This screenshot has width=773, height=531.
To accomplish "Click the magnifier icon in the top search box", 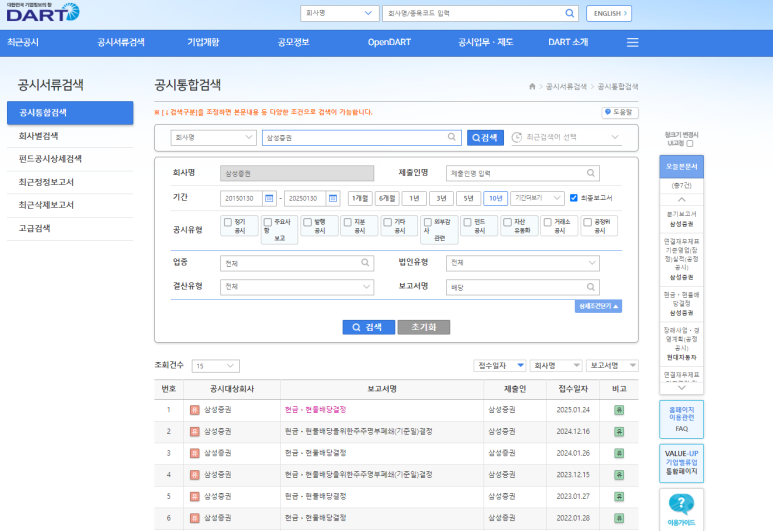I will click(x=569, y=13).
